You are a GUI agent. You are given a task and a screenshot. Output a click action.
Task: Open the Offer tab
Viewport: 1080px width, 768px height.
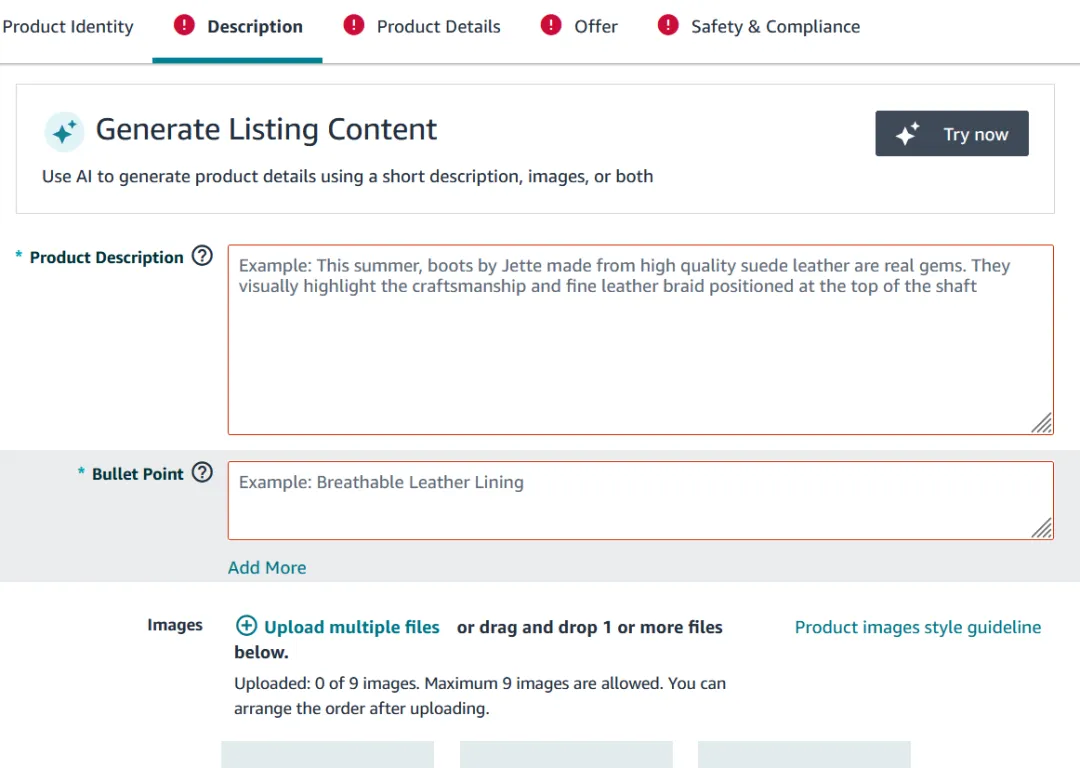[x=596, y=27]
